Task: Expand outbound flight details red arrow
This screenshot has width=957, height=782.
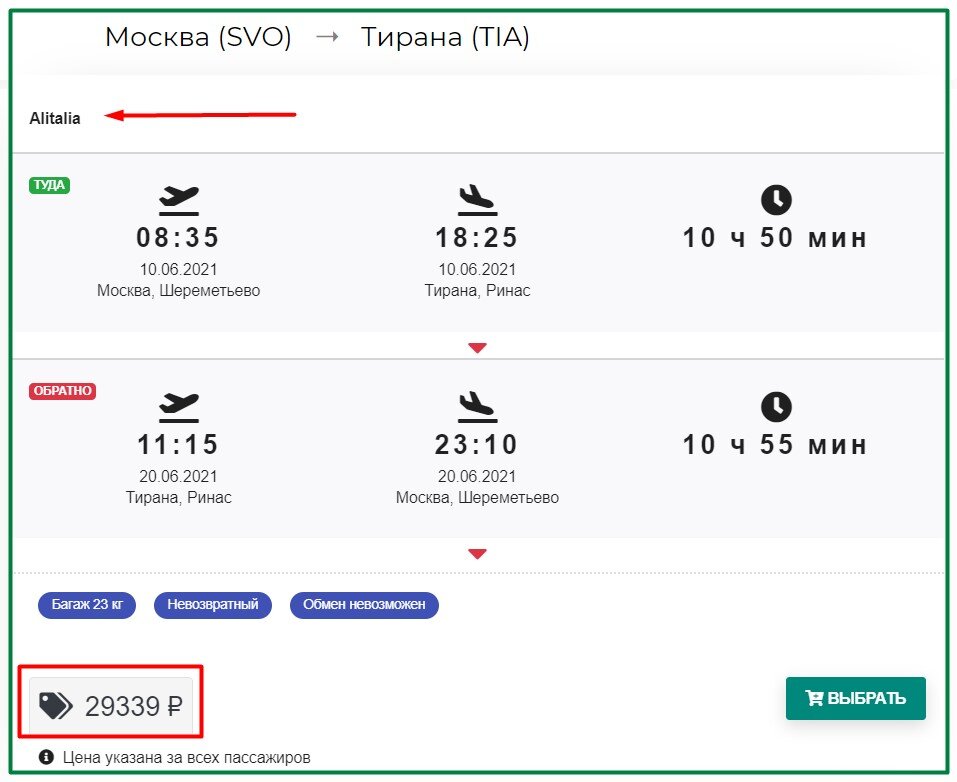Action: [x=477, y=348]
